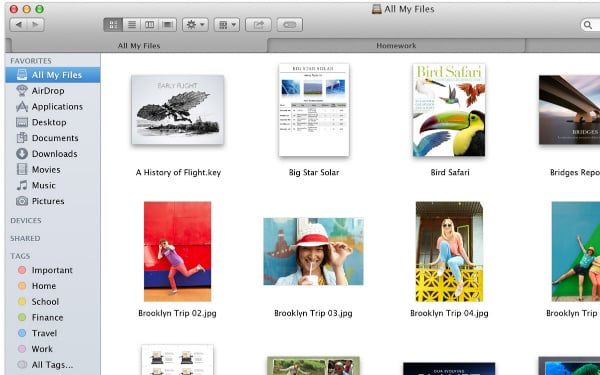Open AirDrop in the sidebar
Viewport: 600px width, 375px height.
coord(53,91)
